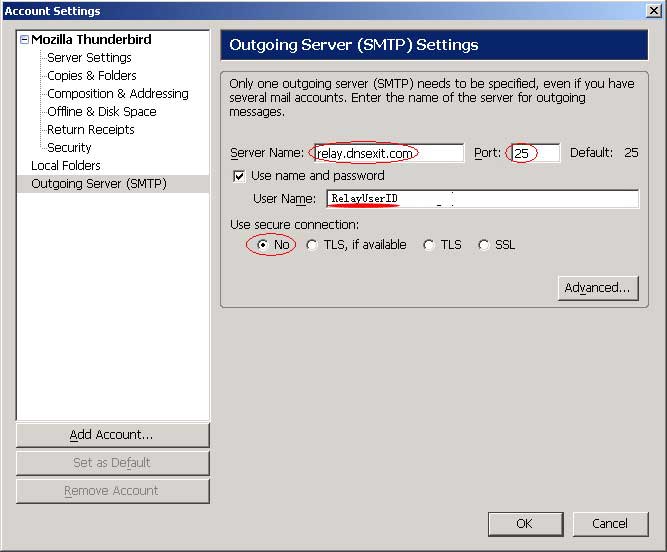Viewport: 667px width, 552px height.
Task: Click the User Name input field
Action: pyautogui.click(x=482, y=199)
